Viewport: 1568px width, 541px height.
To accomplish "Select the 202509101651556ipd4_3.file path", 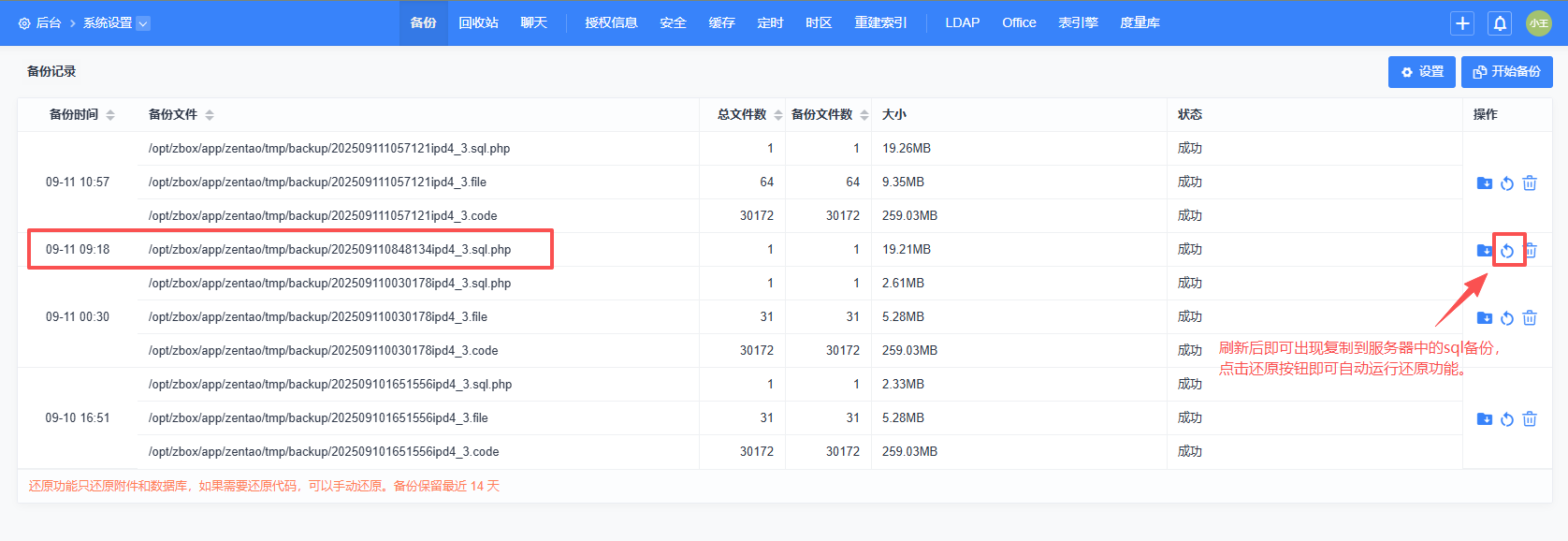I will [x=318, y=418].
